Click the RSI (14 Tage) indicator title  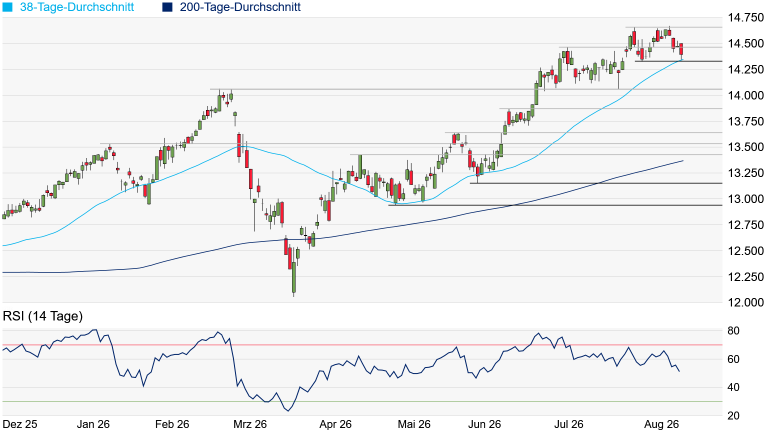coord(43,316)
